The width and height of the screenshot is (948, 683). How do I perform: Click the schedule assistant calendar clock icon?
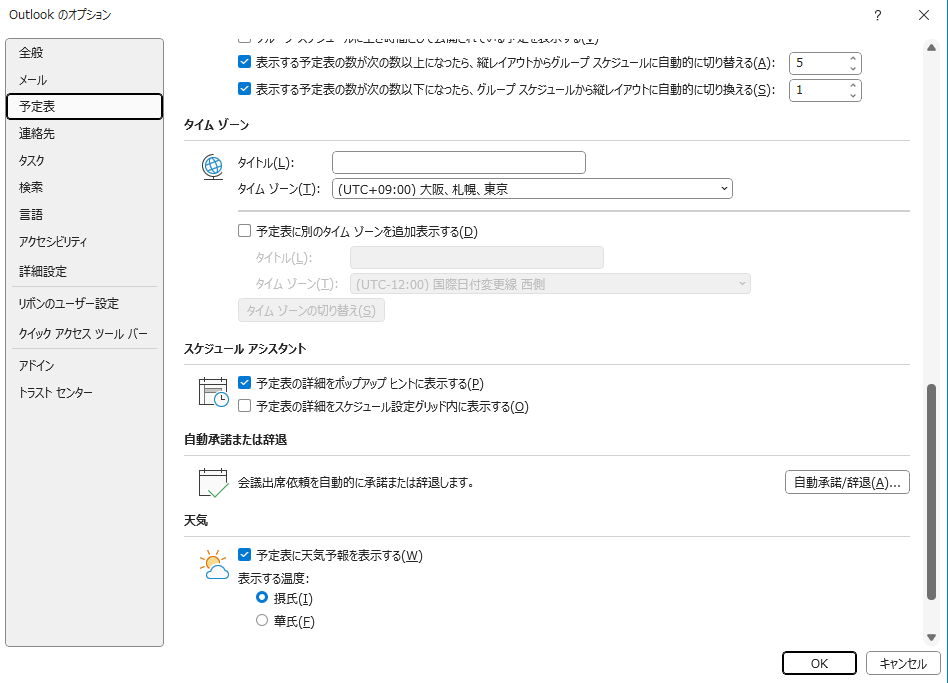[213, 392]
